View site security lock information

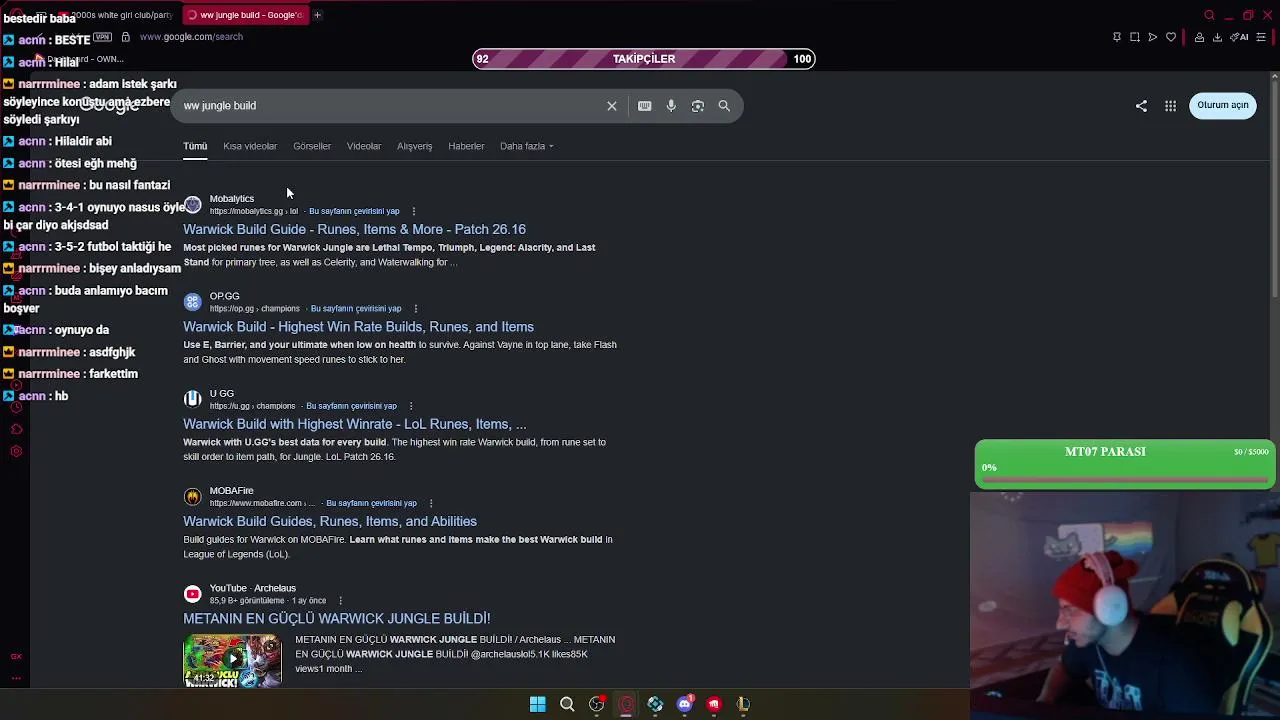point(125,37)
